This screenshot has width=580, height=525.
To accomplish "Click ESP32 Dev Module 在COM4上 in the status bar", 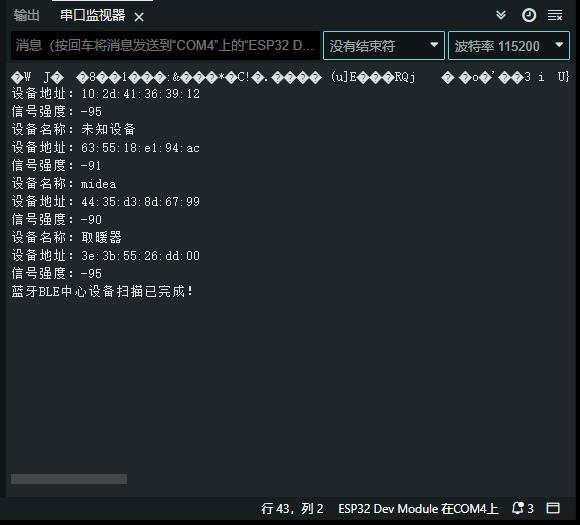I will tap(418, 509).
